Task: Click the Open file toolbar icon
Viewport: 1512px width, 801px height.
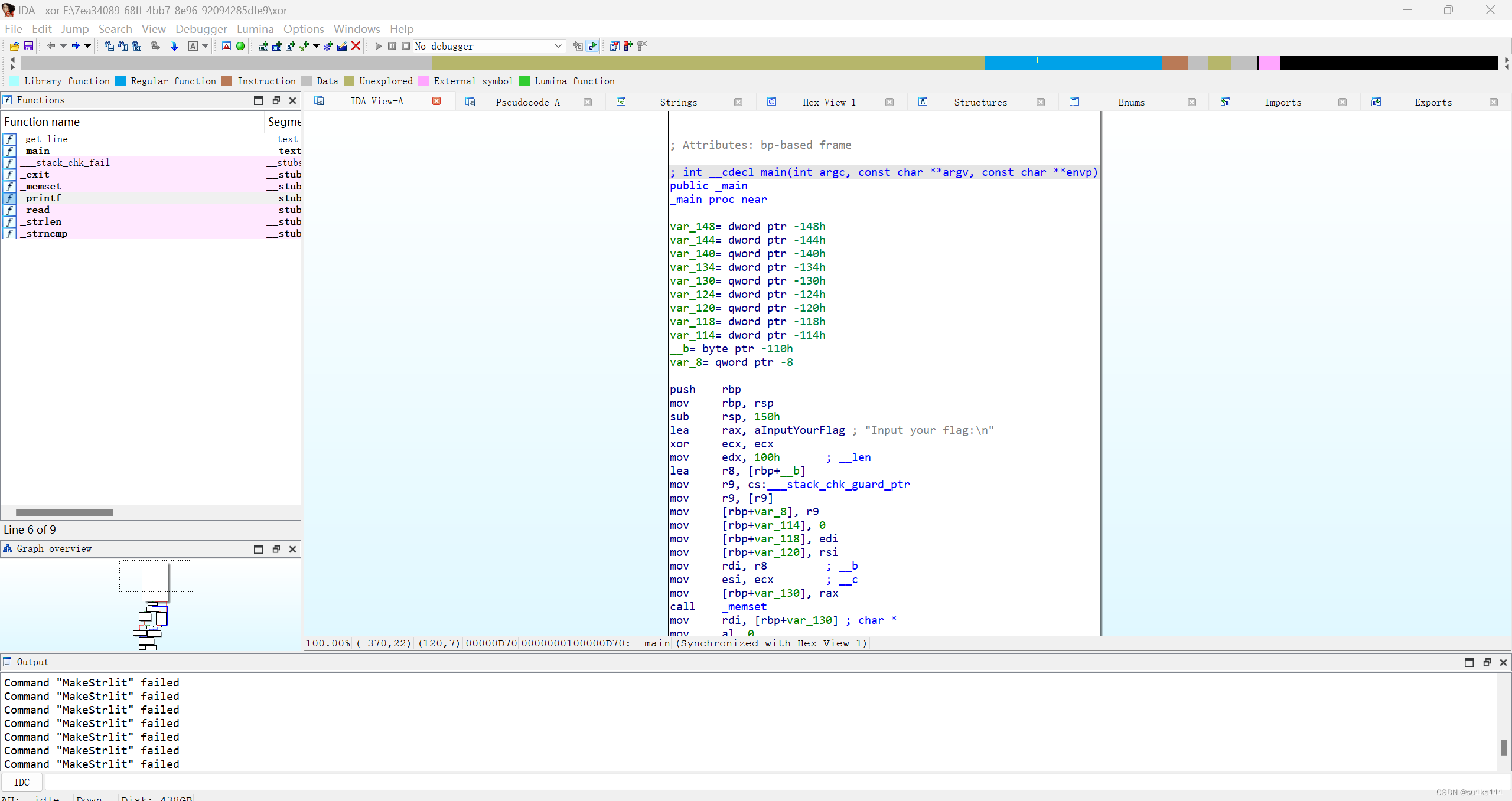Action: [x=14, y=46]
